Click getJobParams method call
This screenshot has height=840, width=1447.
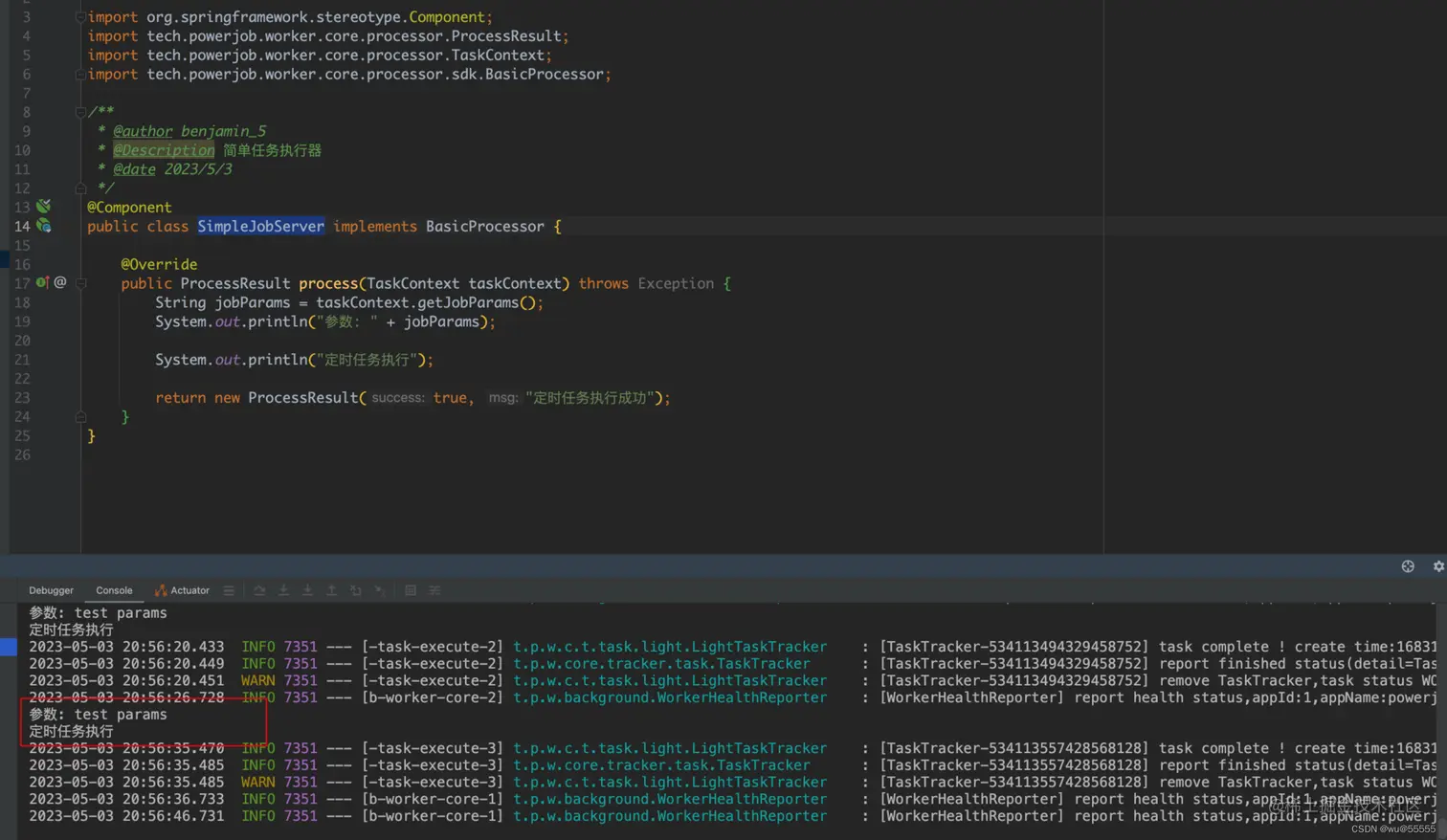click(x=468, y=302)
